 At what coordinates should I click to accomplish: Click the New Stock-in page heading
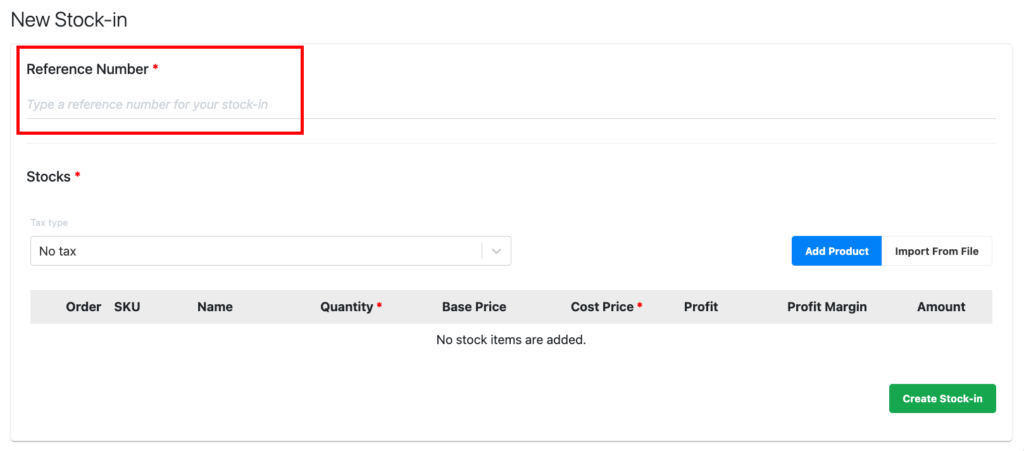click(x=69, y=19)
